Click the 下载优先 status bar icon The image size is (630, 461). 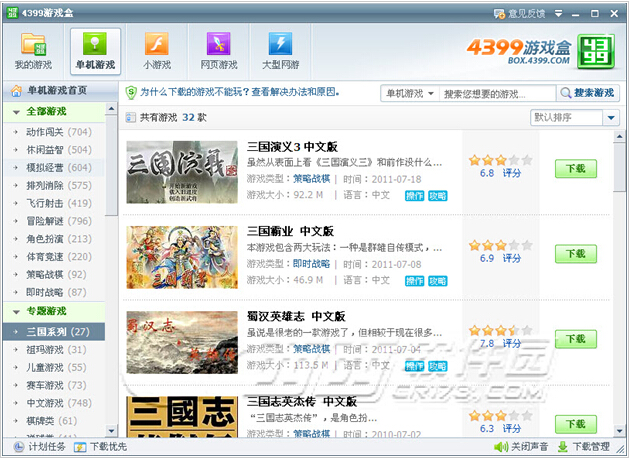pos(80,447)
